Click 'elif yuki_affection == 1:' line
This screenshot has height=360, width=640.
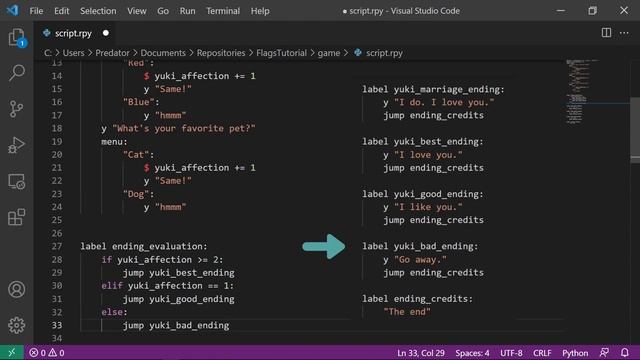point(168,286)
